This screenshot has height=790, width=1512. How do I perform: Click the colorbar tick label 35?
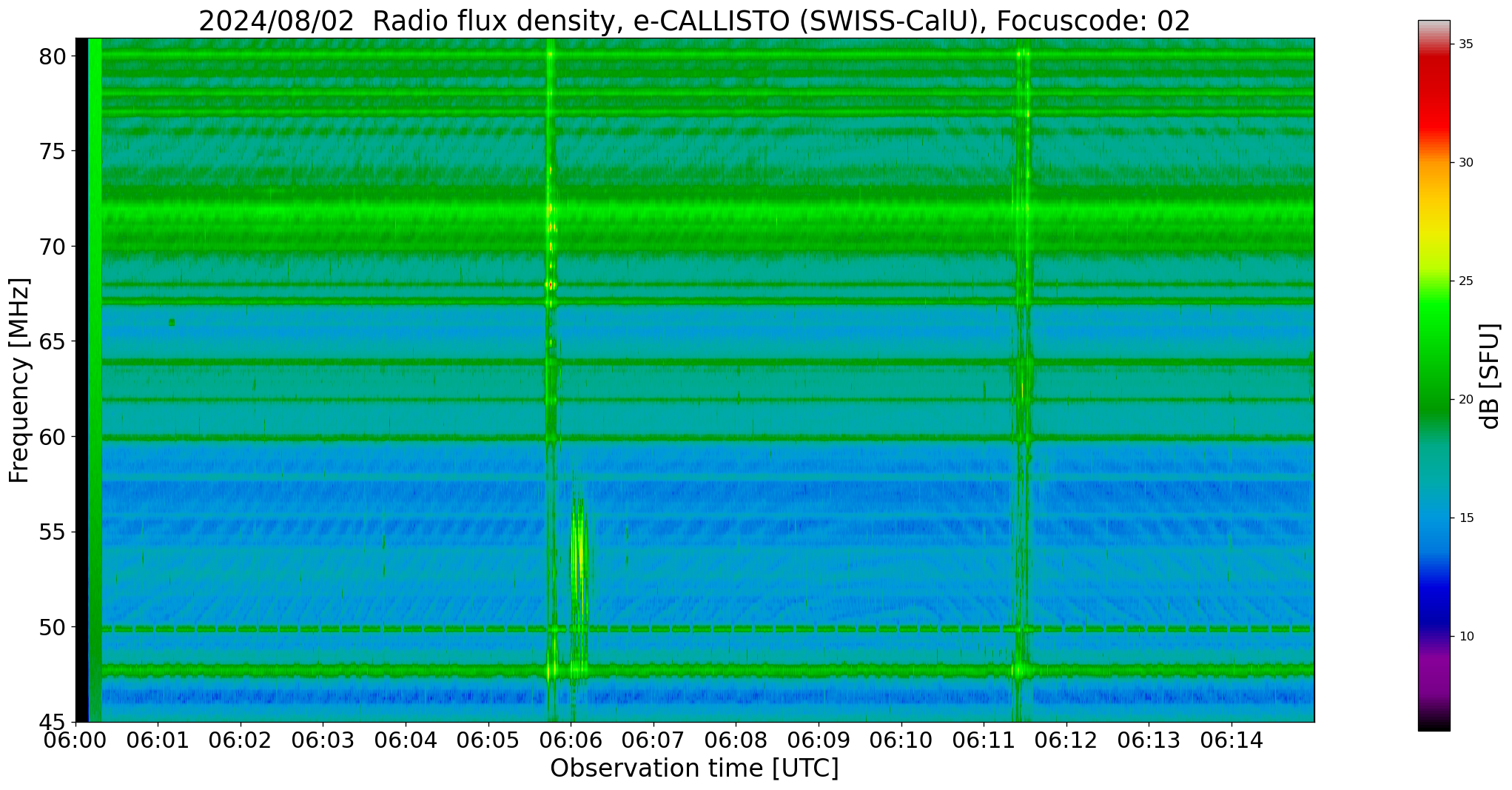point(1465,44)
